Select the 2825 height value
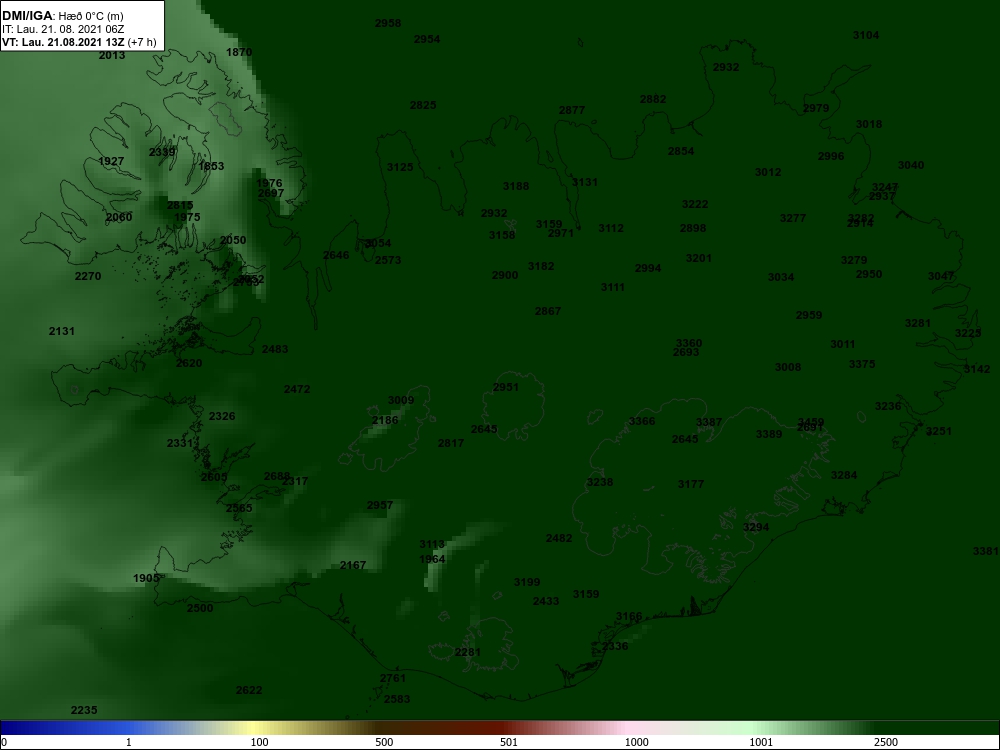Screen dimensions: 1000x750 tap(423, 105)
